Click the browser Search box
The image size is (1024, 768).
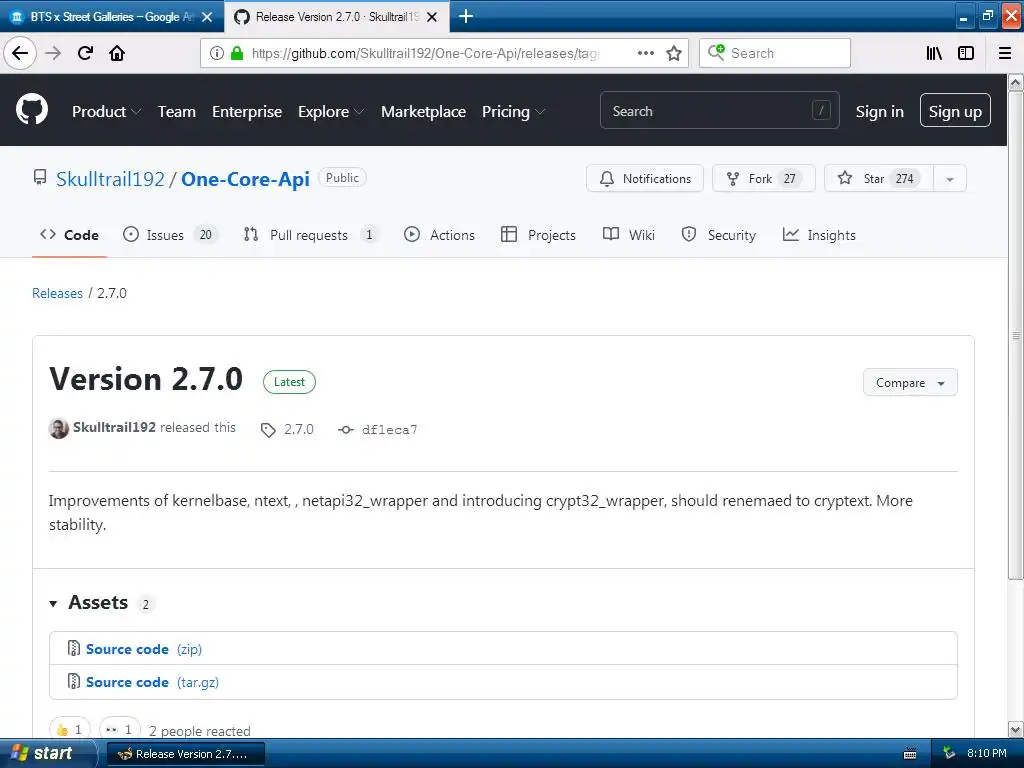(775, 53)
